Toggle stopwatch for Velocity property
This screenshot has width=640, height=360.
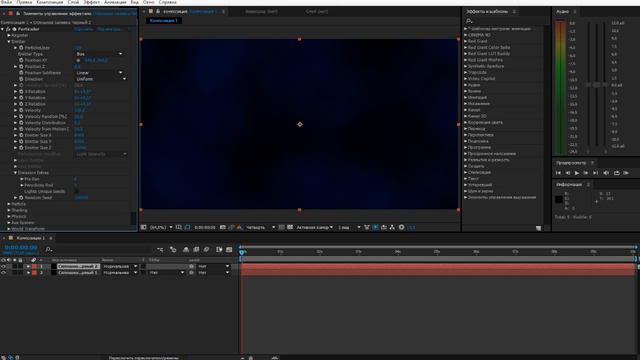point(21,110)
